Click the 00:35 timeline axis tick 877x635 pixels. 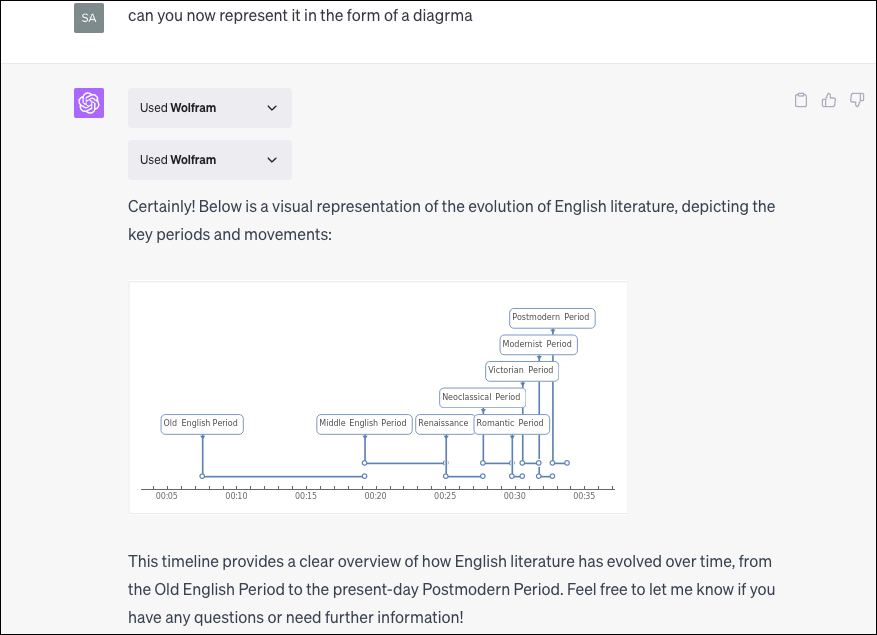tap(584, 496)
